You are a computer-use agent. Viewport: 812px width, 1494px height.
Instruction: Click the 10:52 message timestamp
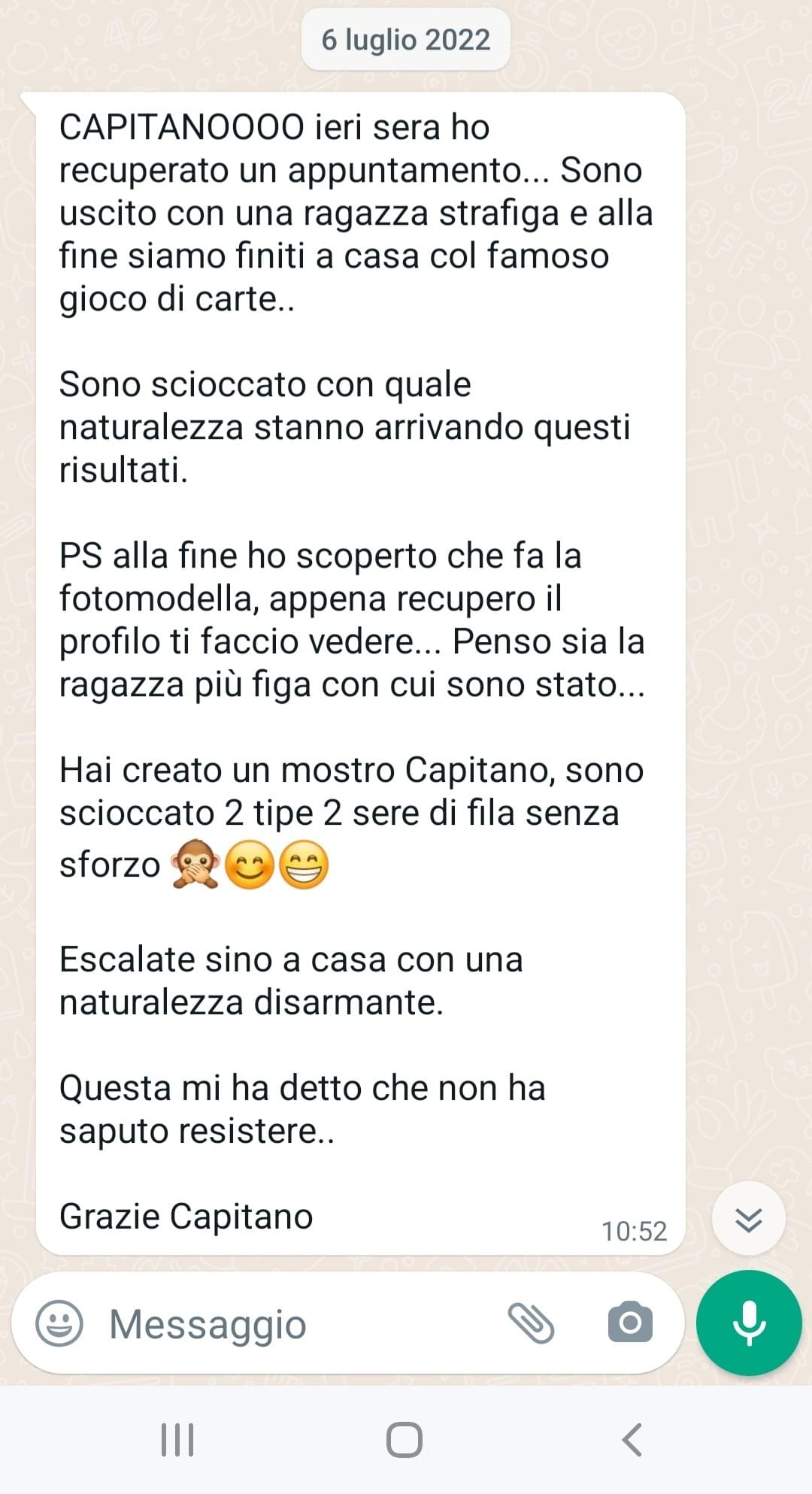634,1231
